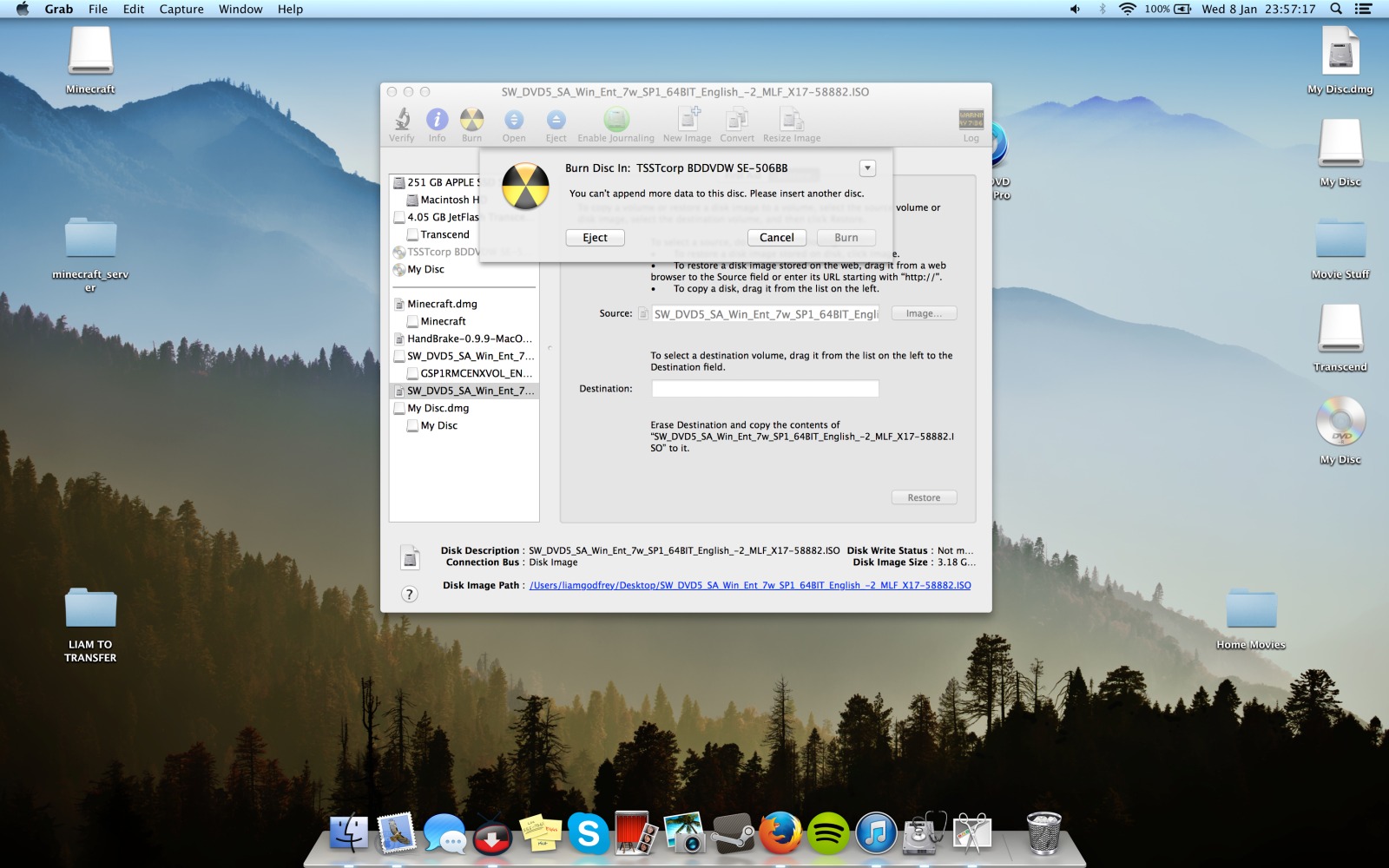Click the Enable Journaling toolbar icon
Image resolution: width=1389 pixels, height=868 pixels.
[x=616, y=119]
